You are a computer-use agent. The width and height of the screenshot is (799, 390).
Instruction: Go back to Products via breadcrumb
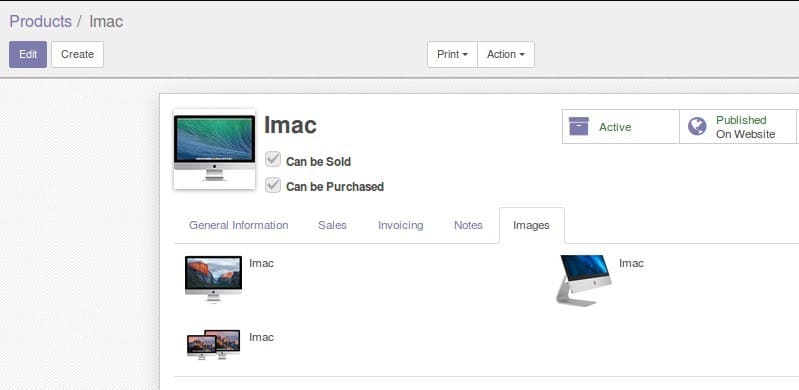click(x=41, y=21)
